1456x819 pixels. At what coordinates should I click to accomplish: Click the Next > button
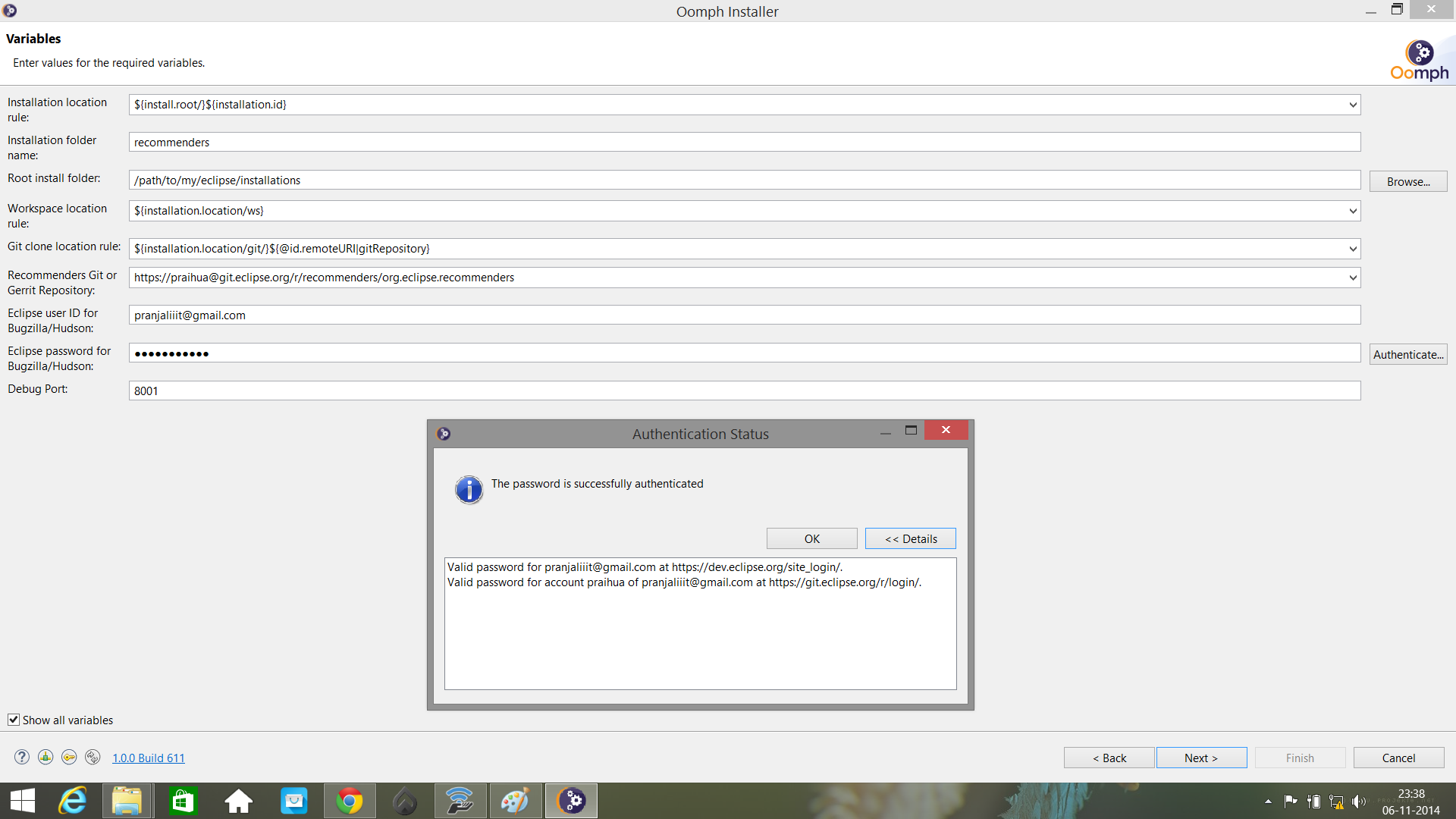(x=1201, y=758)
